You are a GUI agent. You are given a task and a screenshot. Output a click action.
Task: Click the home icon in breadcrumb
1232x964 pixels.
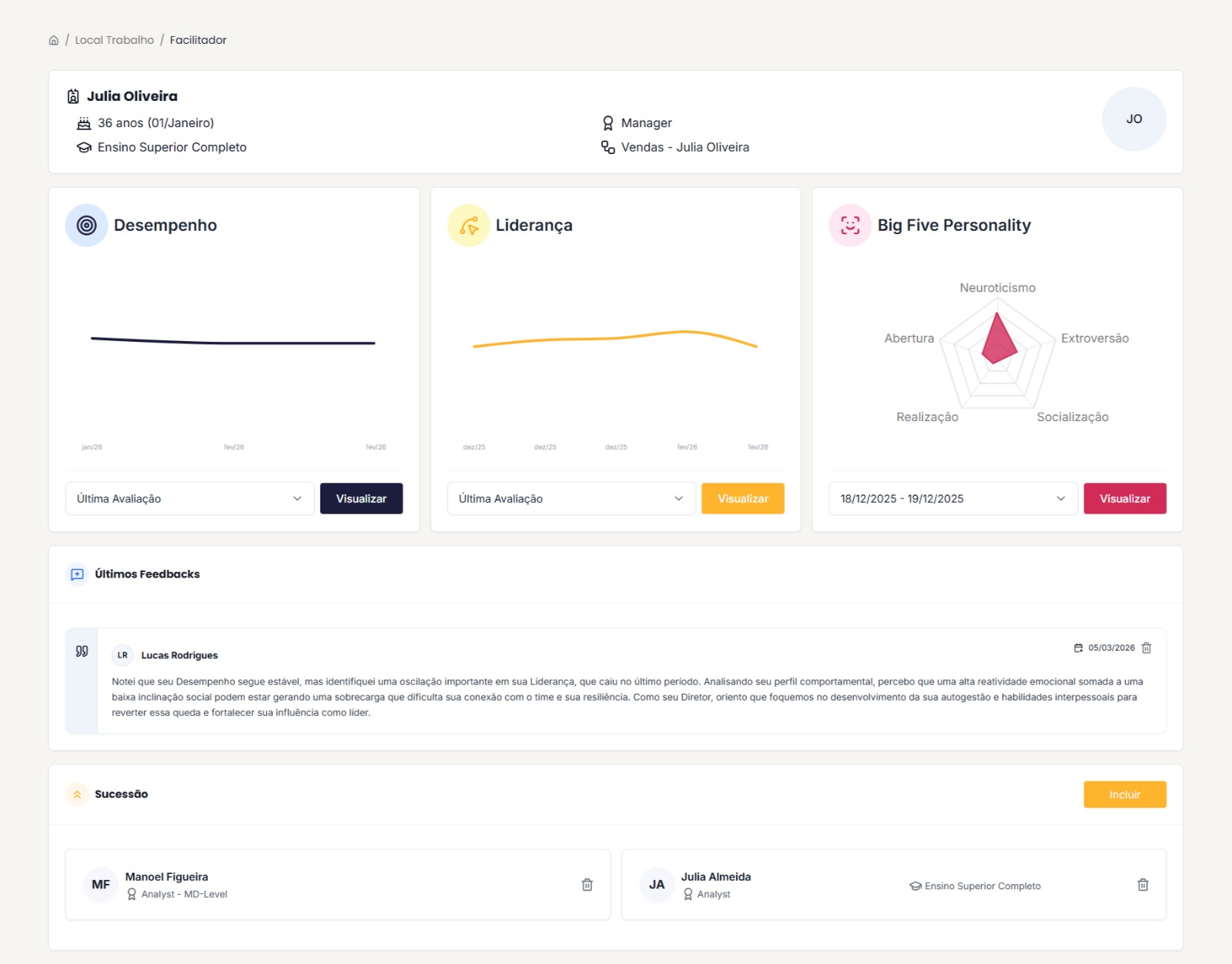tap(53, 40)
